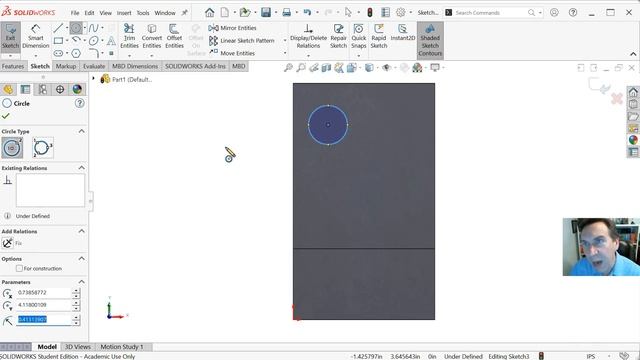Click Exit Sketch button
Viewport: 640px width, 360px height.
(x=10, y=37)
